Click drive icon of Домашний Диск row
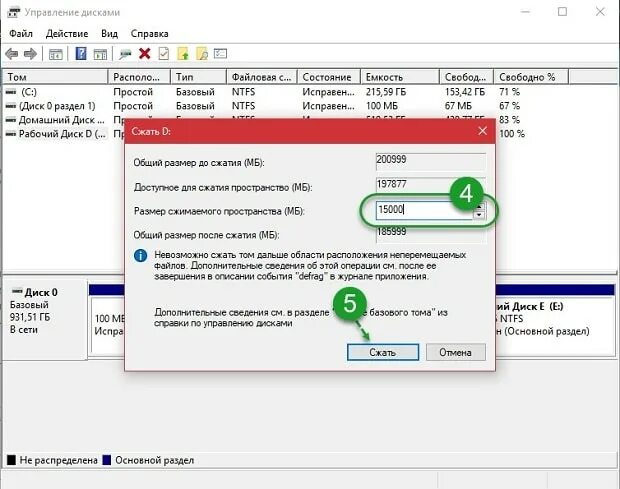Image resolution: width=620 pixels, height=489 pixels. coord(11,120)
